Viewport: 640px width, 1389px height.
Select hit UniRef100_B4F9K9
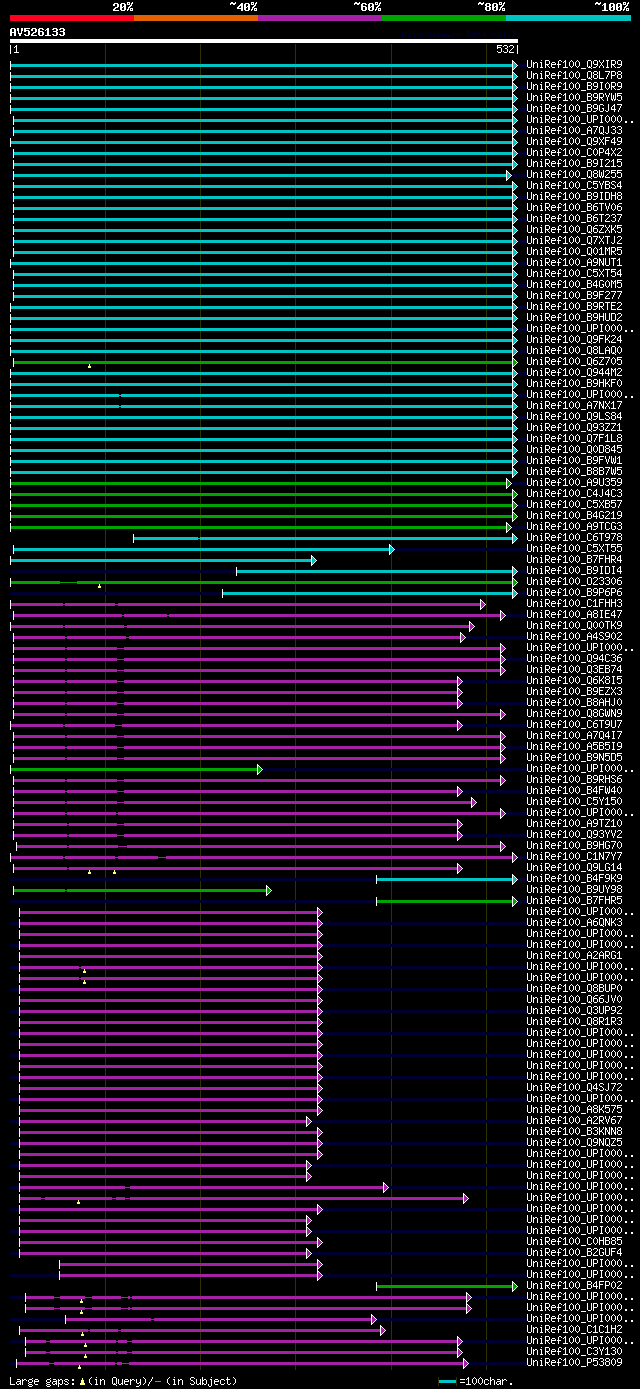574,878
